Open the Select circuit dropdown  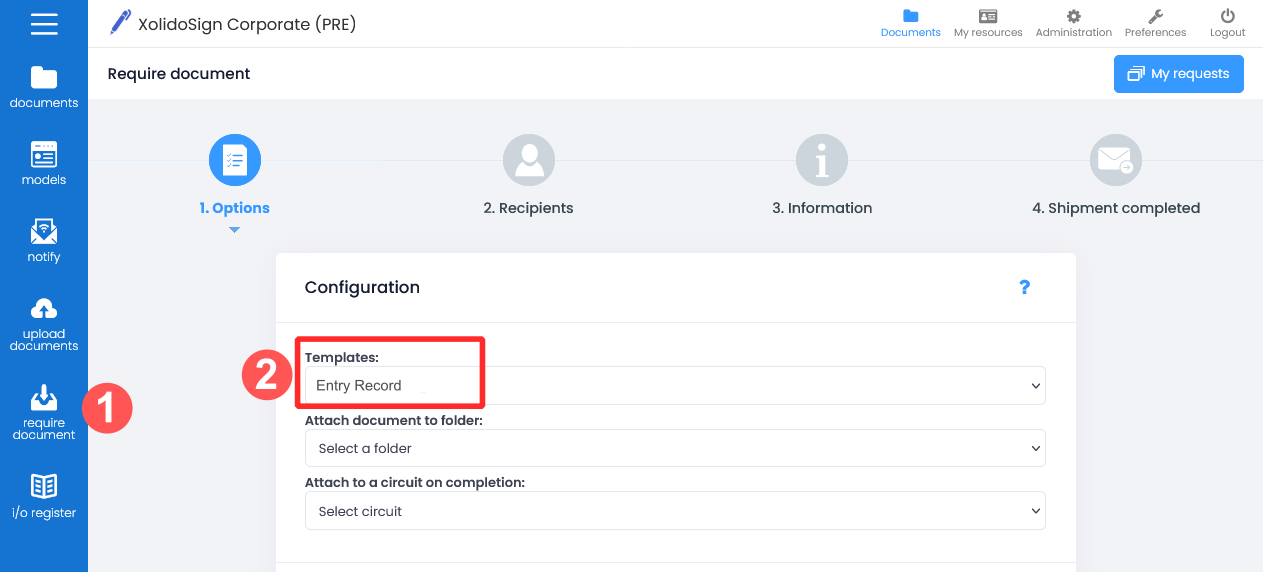[x=675, y=511]
